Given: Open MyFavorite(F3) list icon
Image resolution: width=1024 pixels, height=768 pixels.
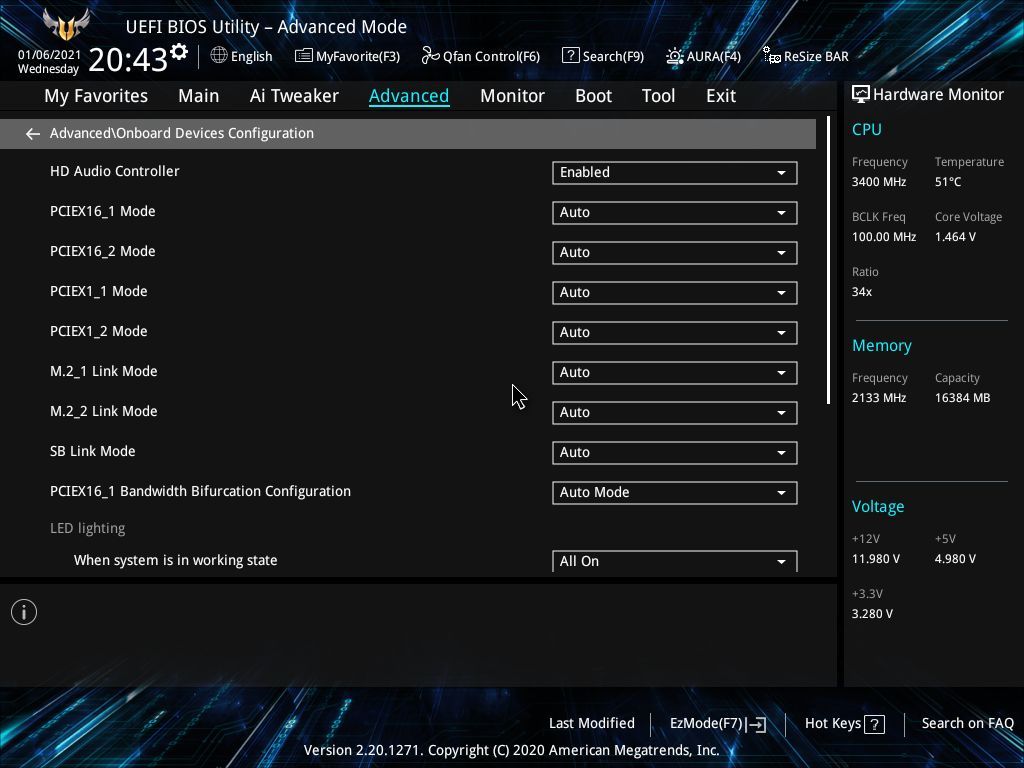Looking at the screenshot, I should click(303, 56).
